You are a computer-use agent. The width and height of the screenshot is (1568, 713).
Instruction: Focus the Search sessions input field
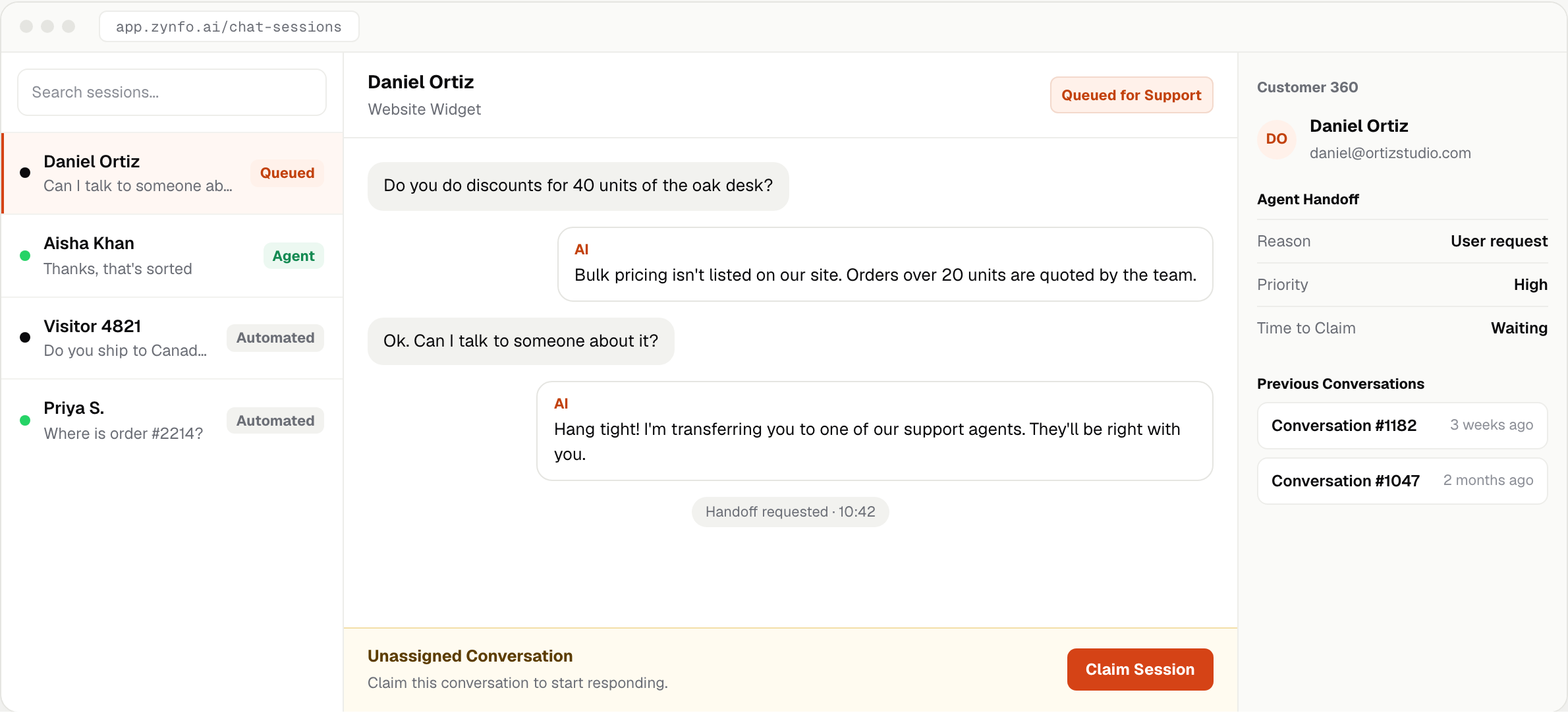click(x=172, y=92)
